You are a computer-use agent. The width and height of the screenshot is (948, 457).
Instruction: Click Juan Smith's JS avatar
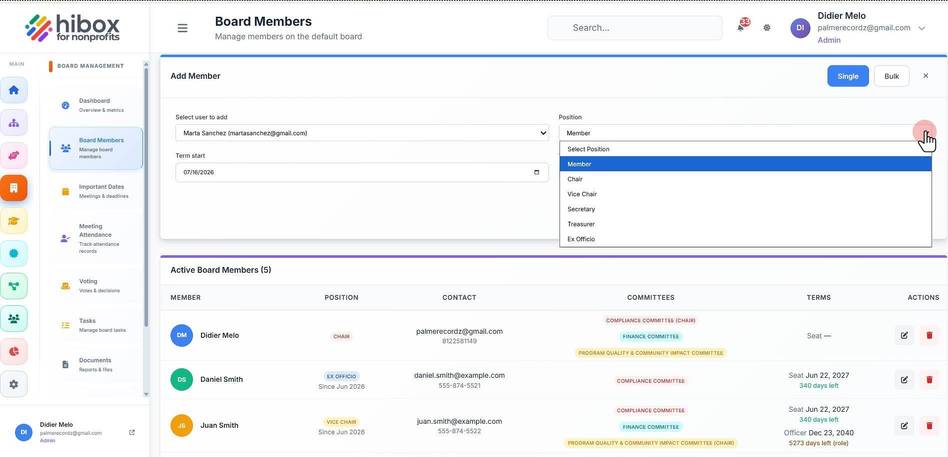pyautogui.click(x=181, y=426)
